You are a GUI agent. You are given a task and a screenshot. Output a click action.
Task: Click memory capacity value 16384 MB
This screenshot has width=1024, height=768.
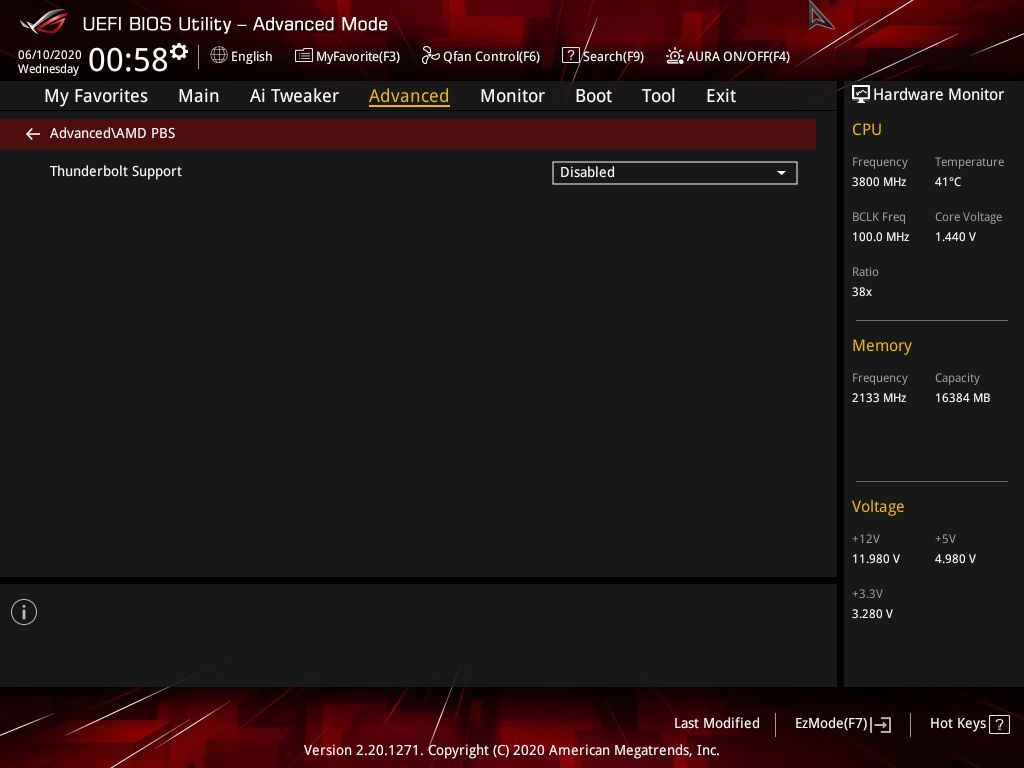coord(963,398)
